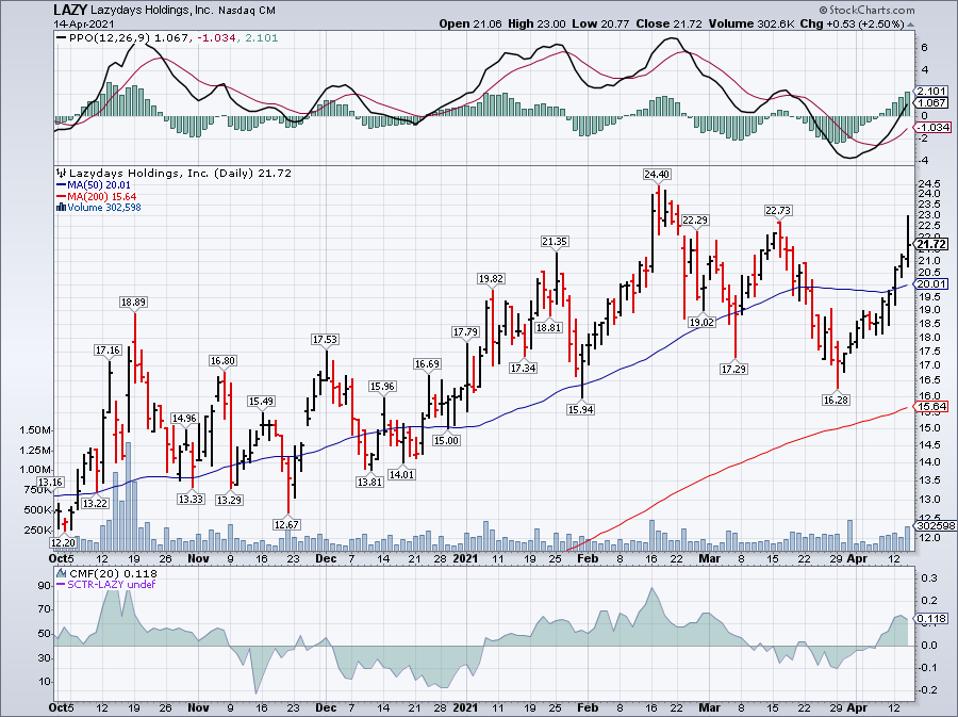Click the 18.81 price label

[548, 327]
